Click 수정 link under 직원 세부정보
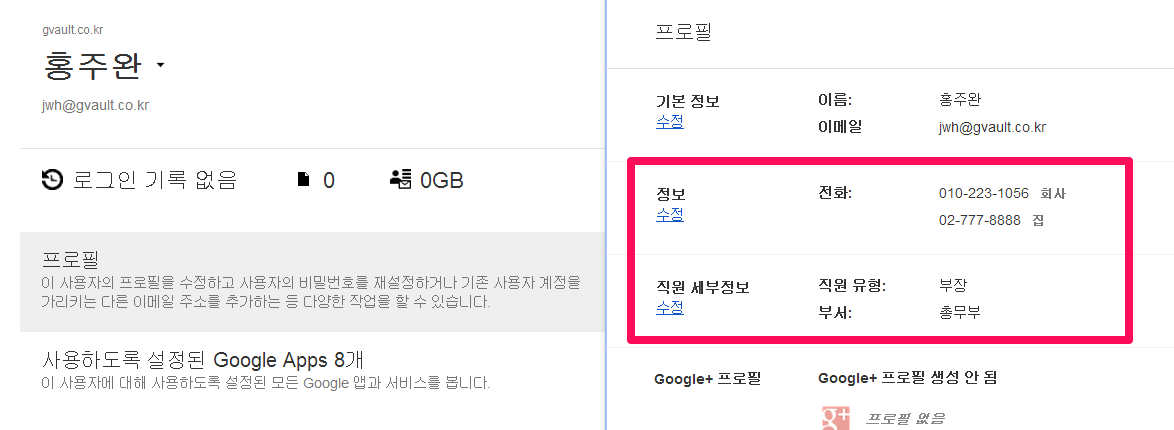Viewport: 1174px width, 430px height. tap(669, 308)
